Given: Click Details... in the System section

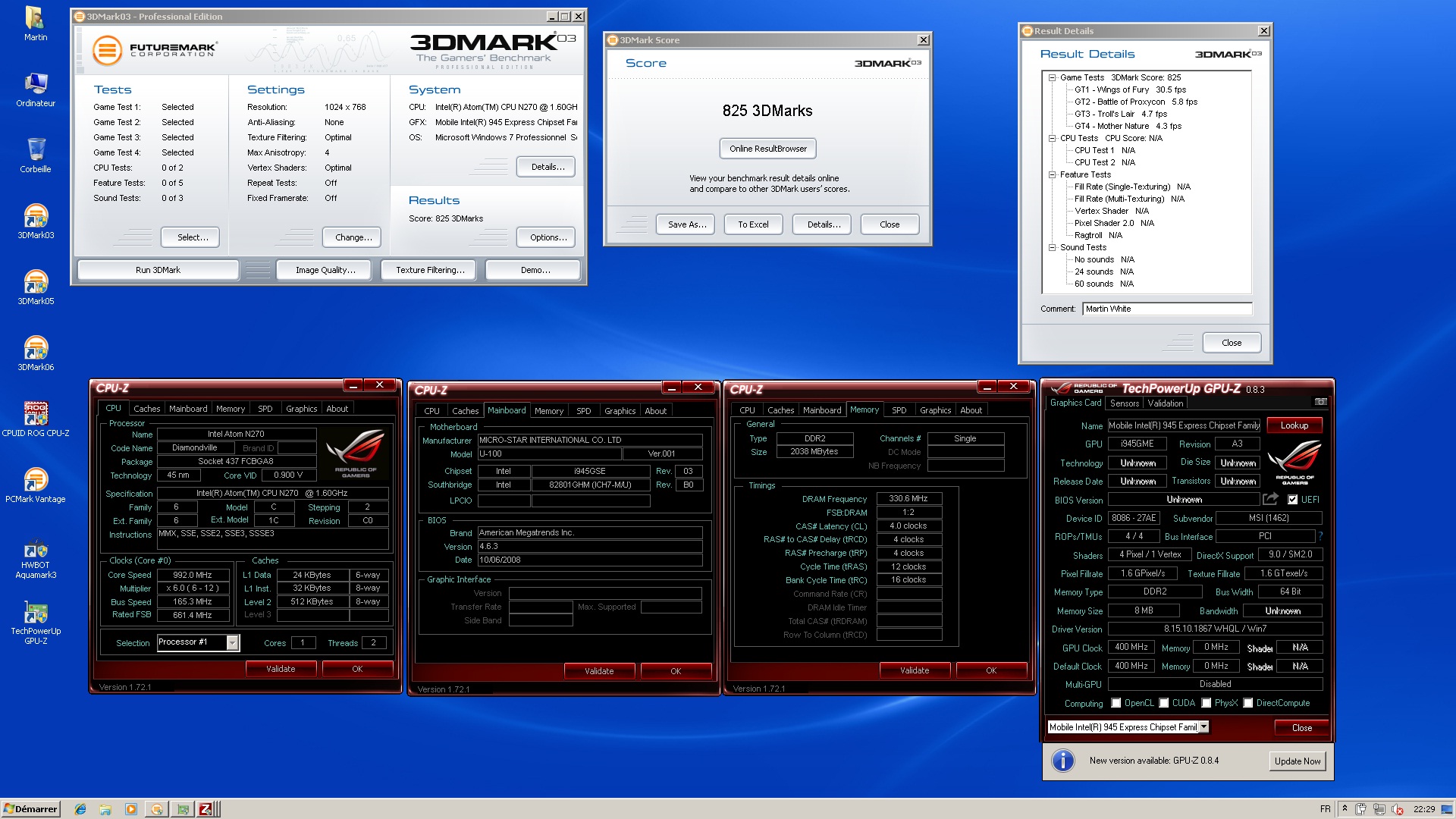Looking at the screenshot, I should click(546, 167).
